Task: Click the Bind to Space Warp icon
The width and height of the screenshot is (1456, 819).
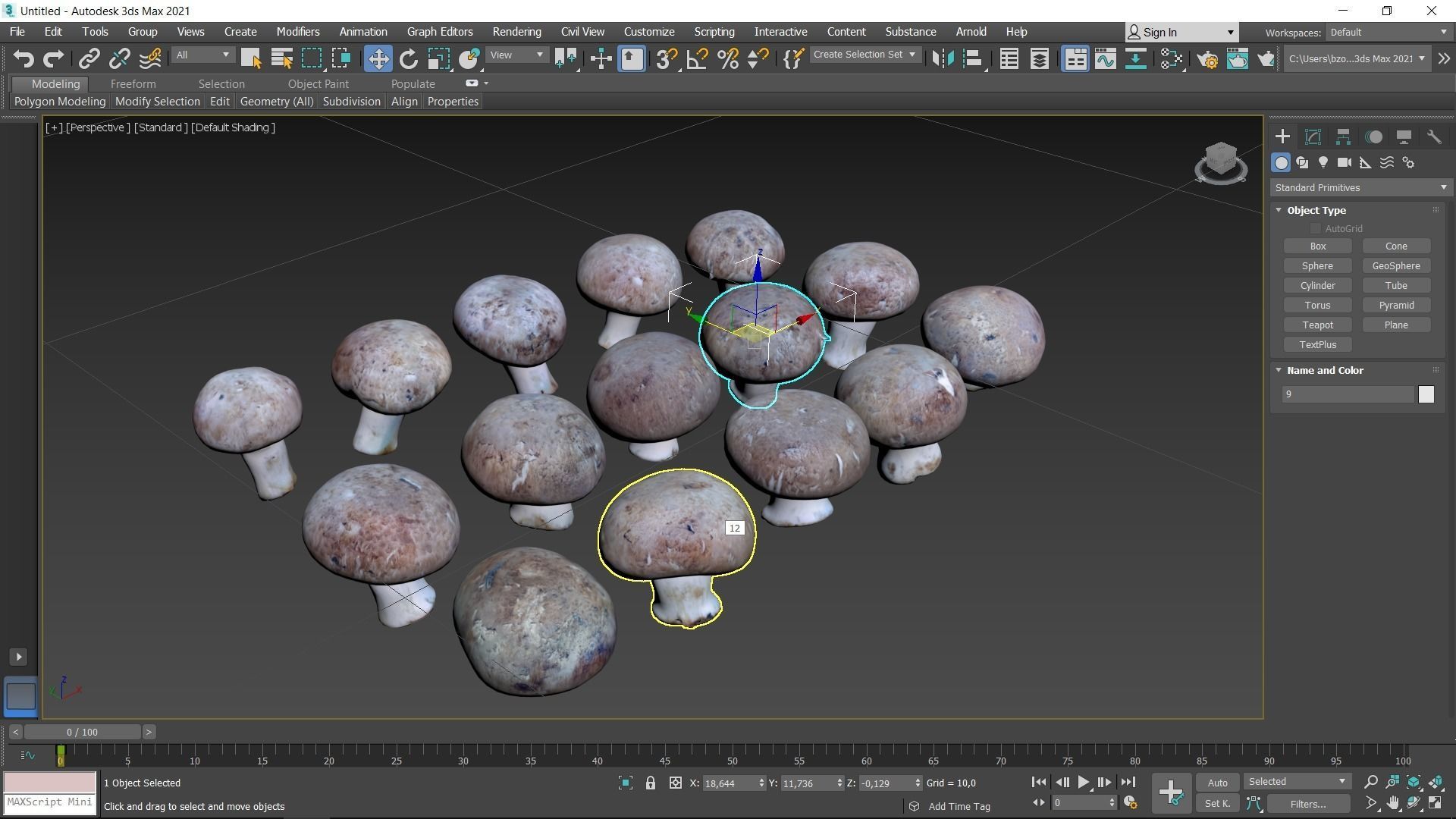Action: click(150, 58)
